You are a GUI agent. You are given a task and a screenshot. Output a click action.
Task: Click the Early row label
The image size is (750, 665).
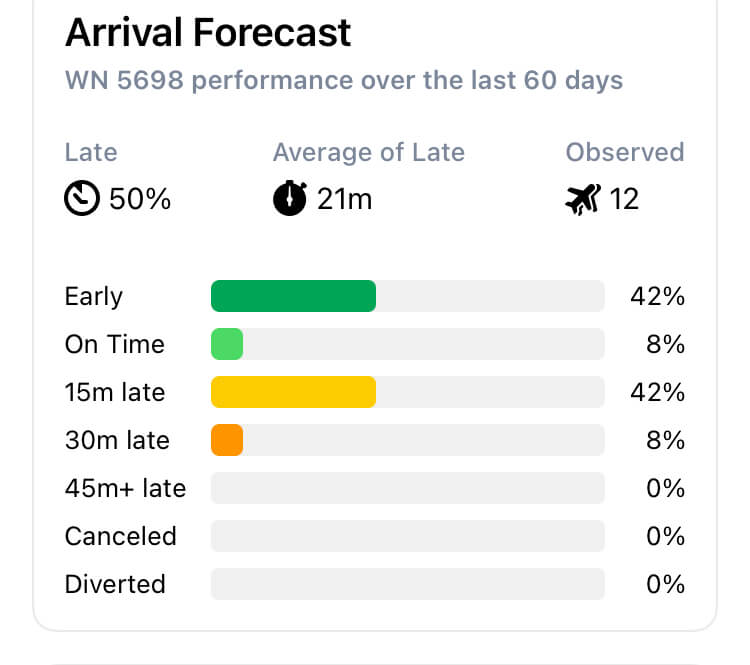tap(94, 297)
